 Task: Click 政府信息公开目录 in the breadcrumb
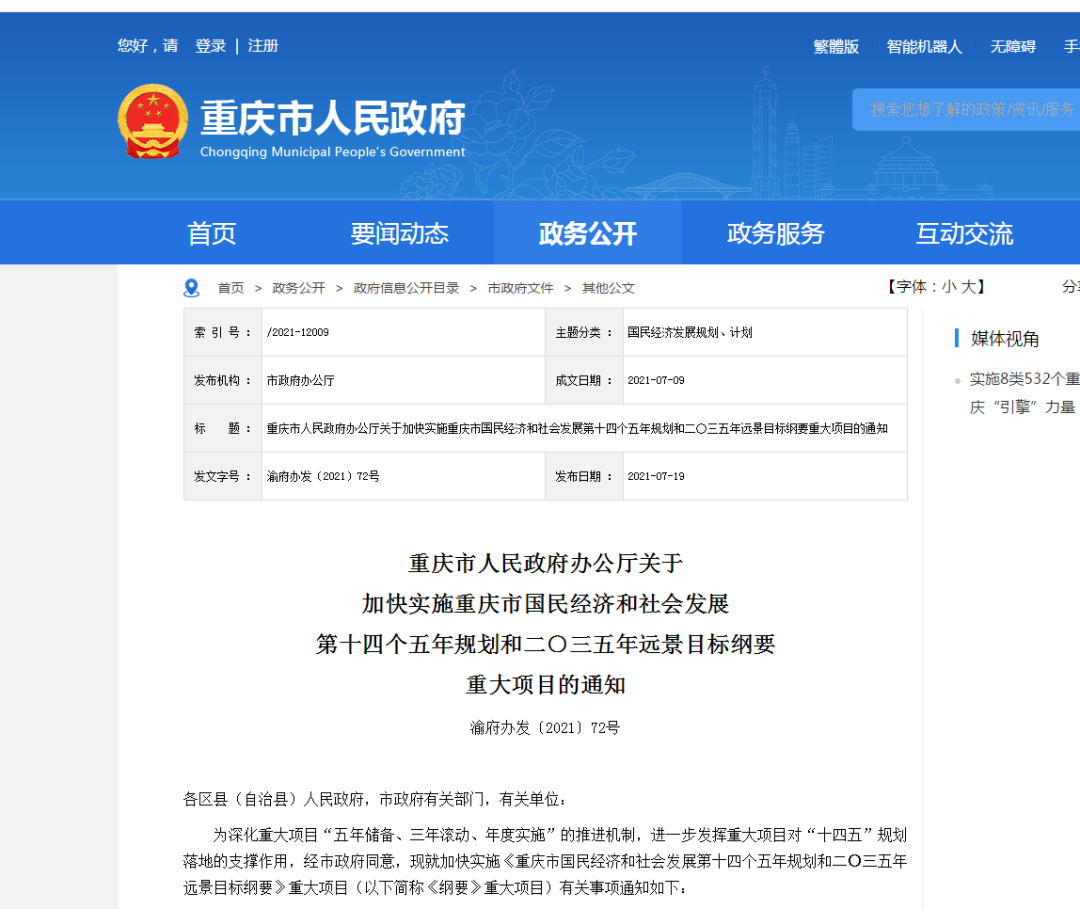coord(406,288)
